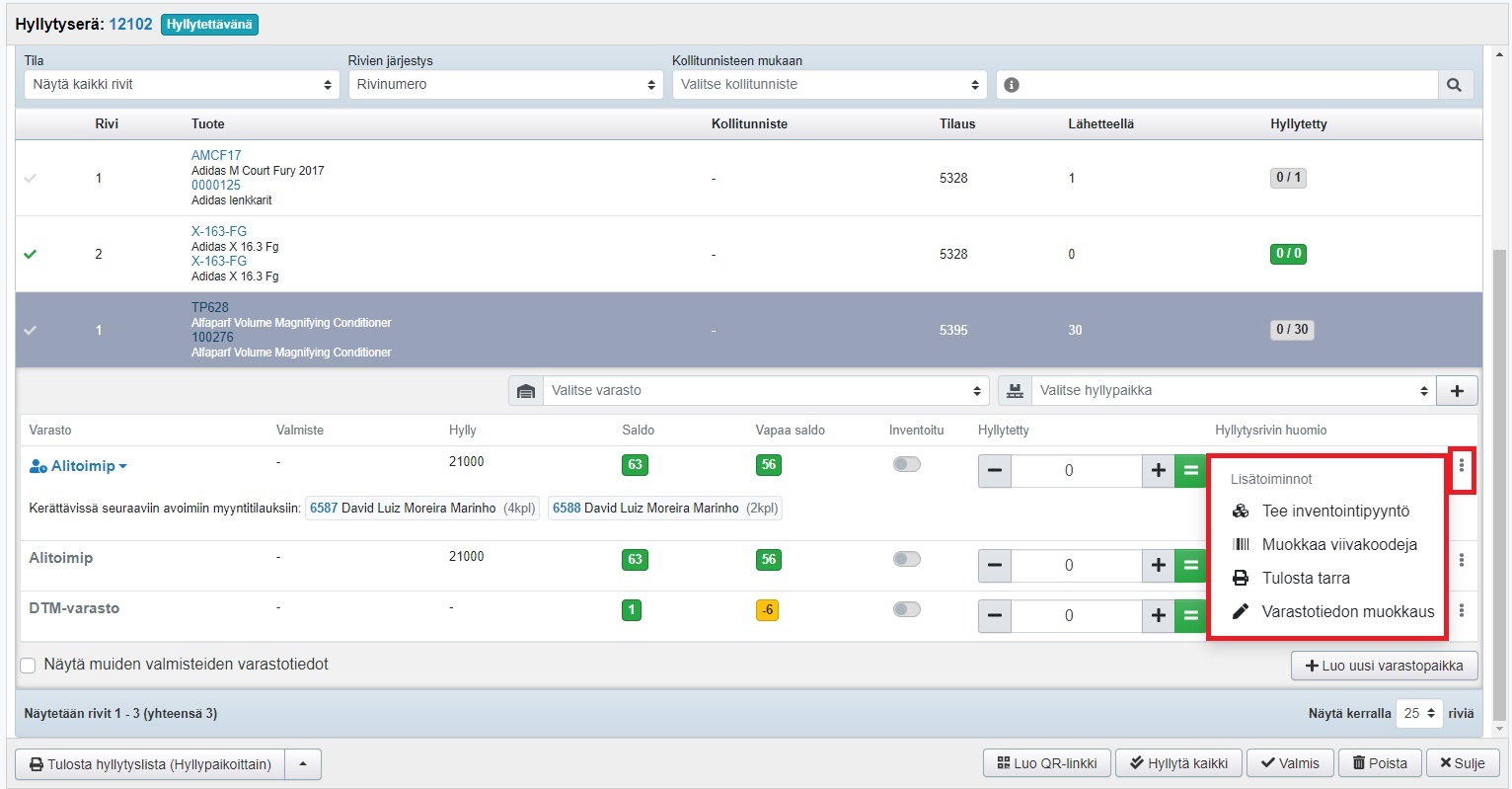Click green equals button on second Alitoimip row
The width and height of the screenshot is (1512, 789).
click(1190, 566)
